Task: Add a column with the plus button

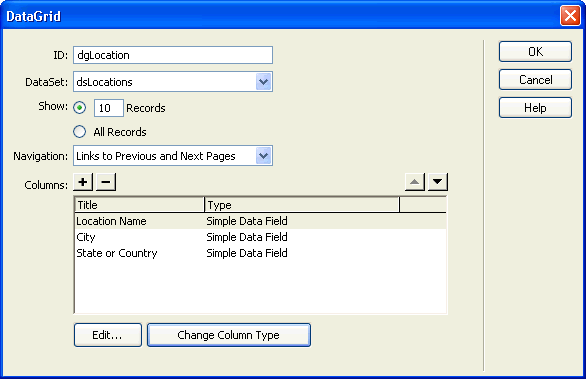Action: (x=83, y=182)
